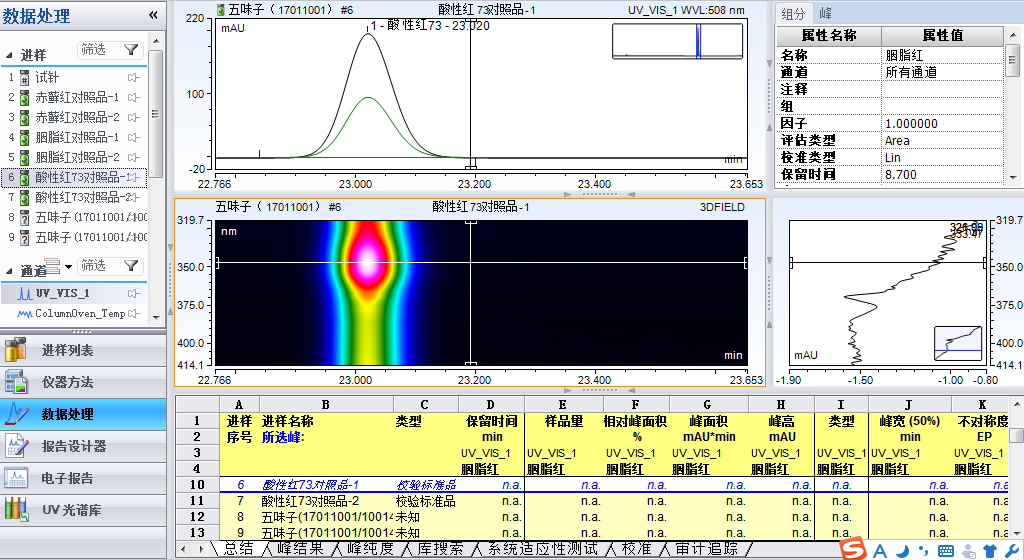Click the injection list scroll-up arrow

[155, 41]
